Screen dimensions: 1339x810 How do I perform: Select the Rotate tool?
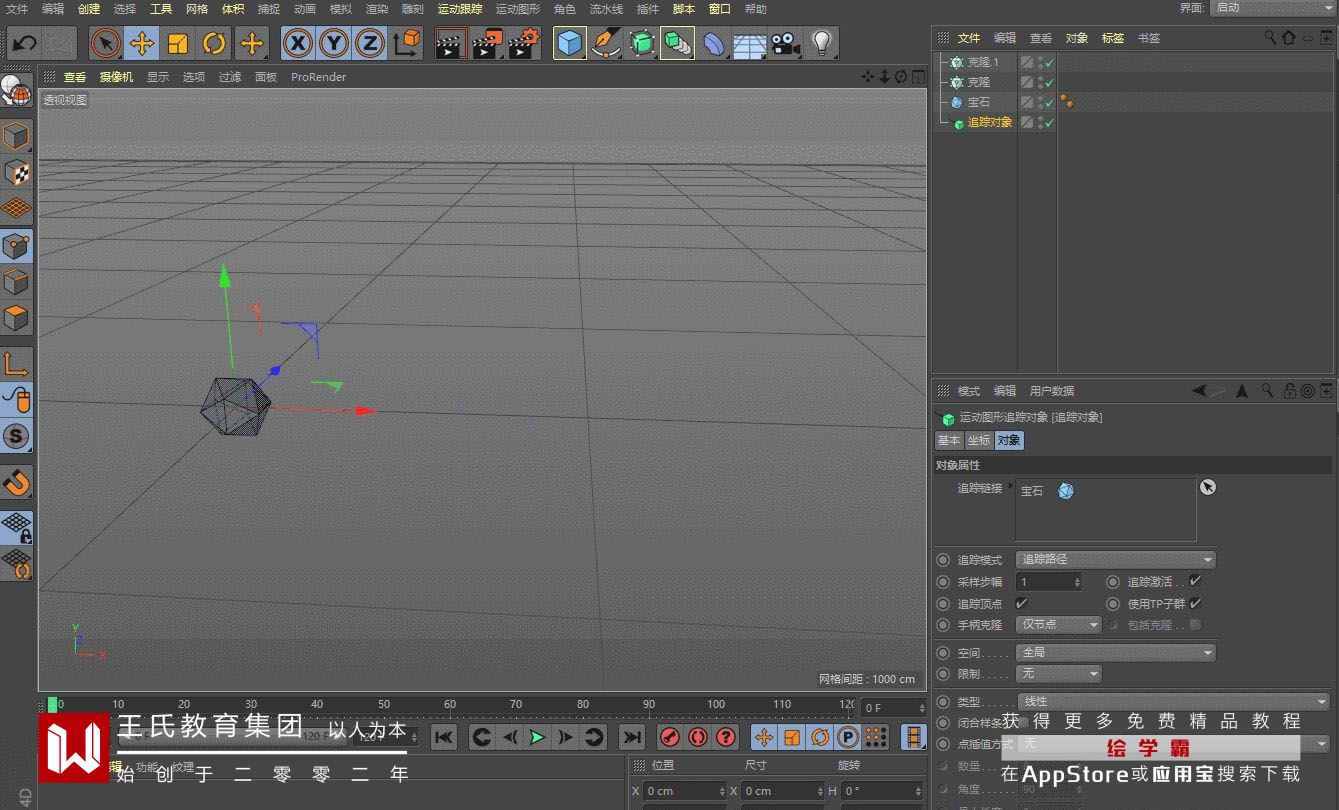(x=214, y=44)
